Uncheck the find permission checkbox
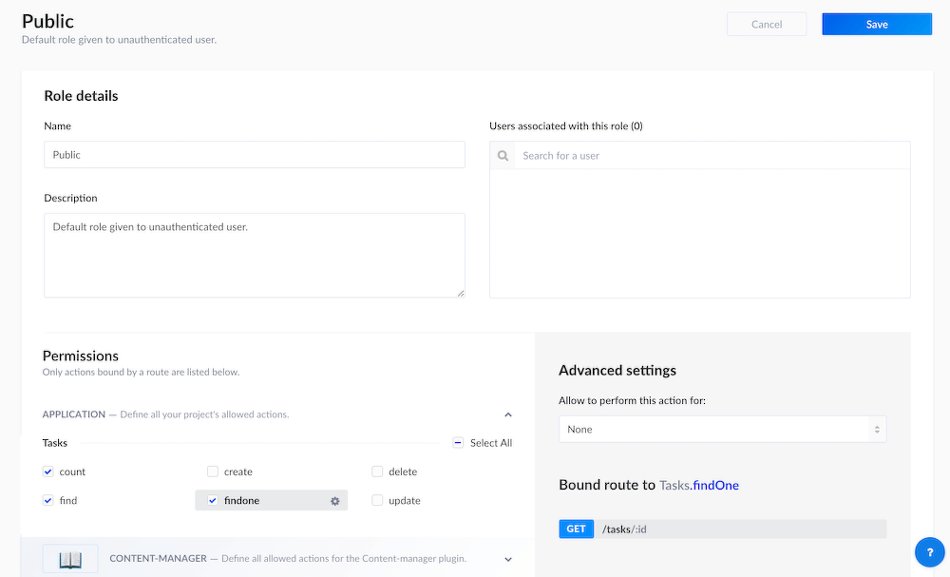This screenshot has width=950, height=577. coord(48,501)
